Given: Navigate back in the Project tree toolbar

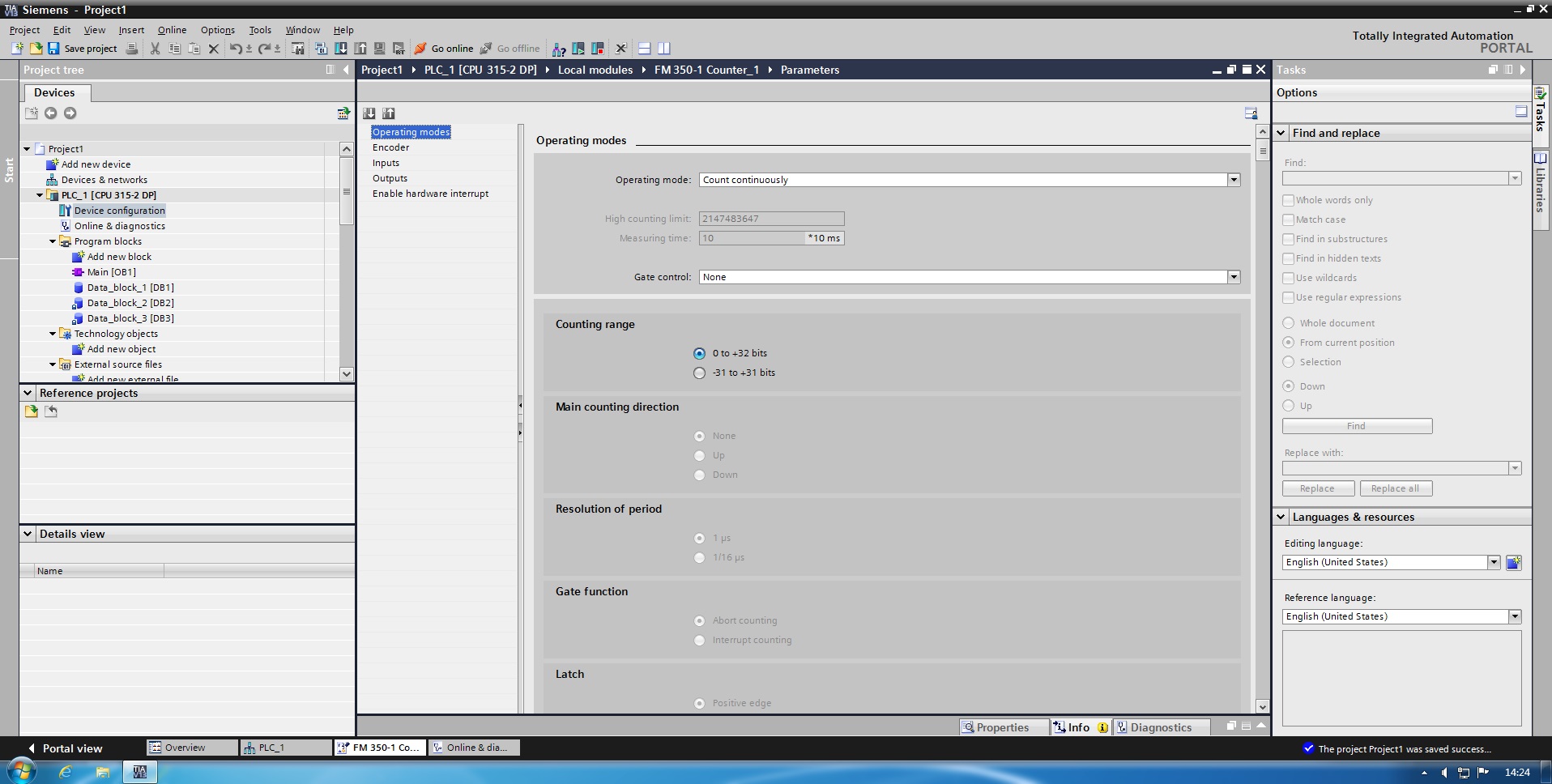Looking at the screenshot, I should point(51,113).
